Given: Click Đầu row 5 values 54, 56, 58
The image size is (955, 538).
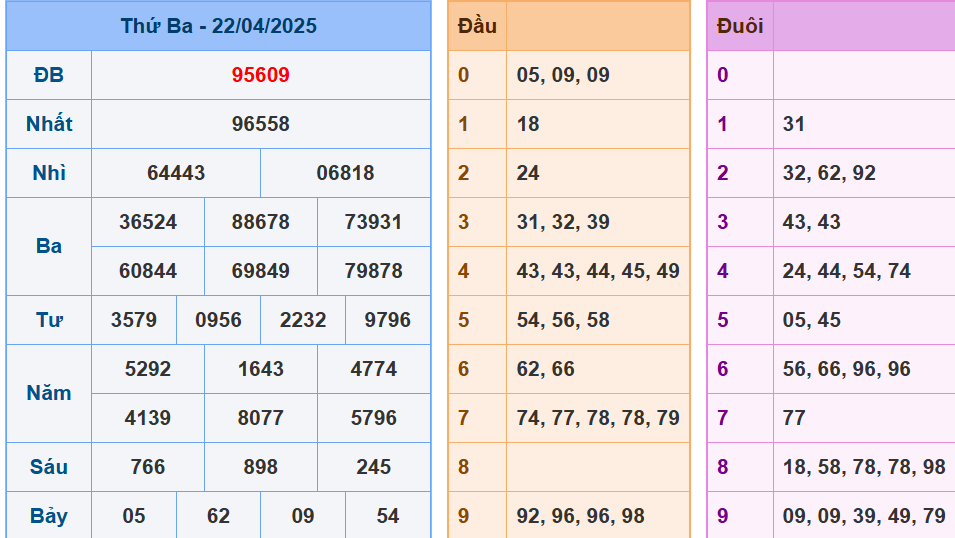Looking at the screenshot, I should click(x=563, y=320).
